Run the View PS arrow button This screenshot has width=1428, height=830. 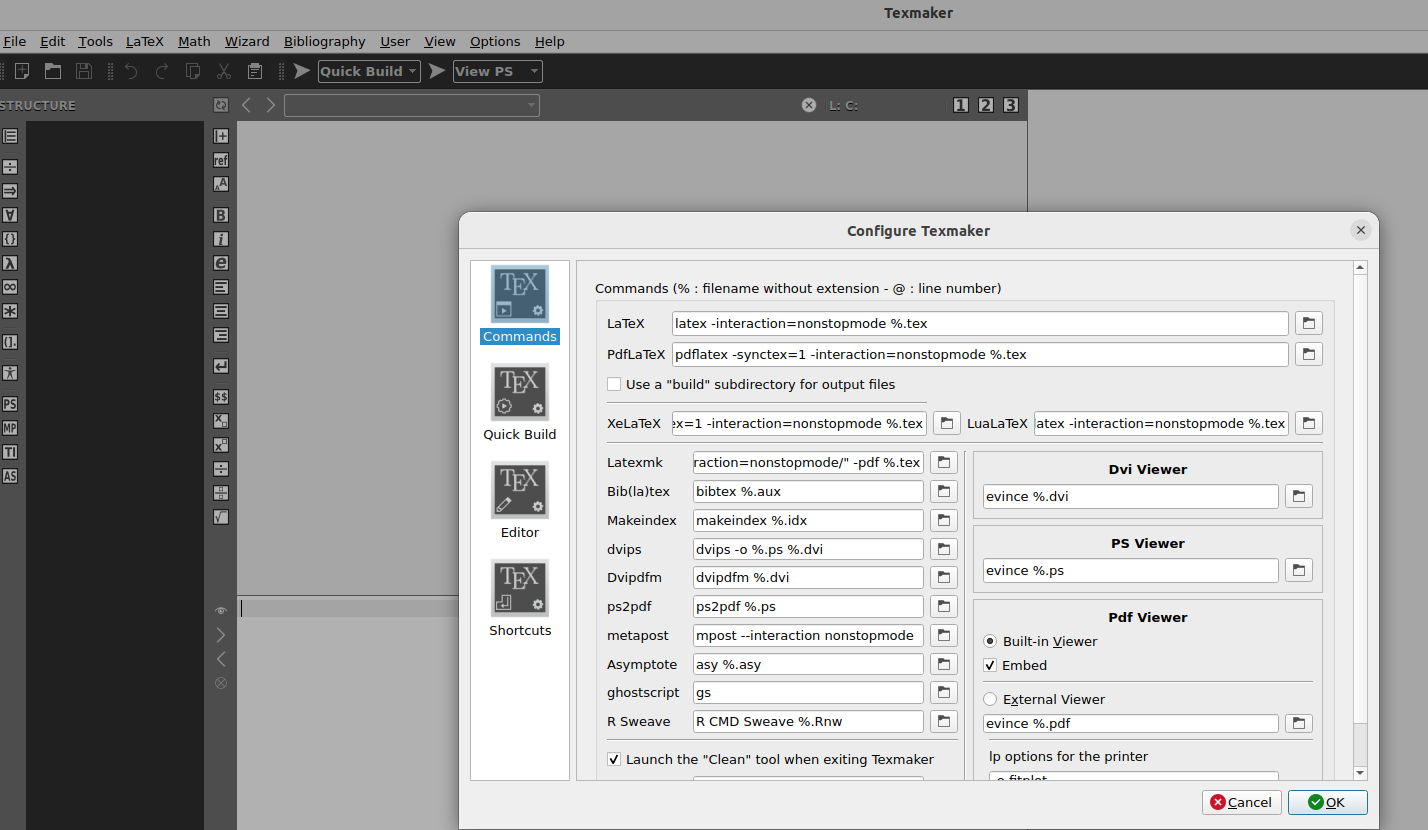[436, 71]
